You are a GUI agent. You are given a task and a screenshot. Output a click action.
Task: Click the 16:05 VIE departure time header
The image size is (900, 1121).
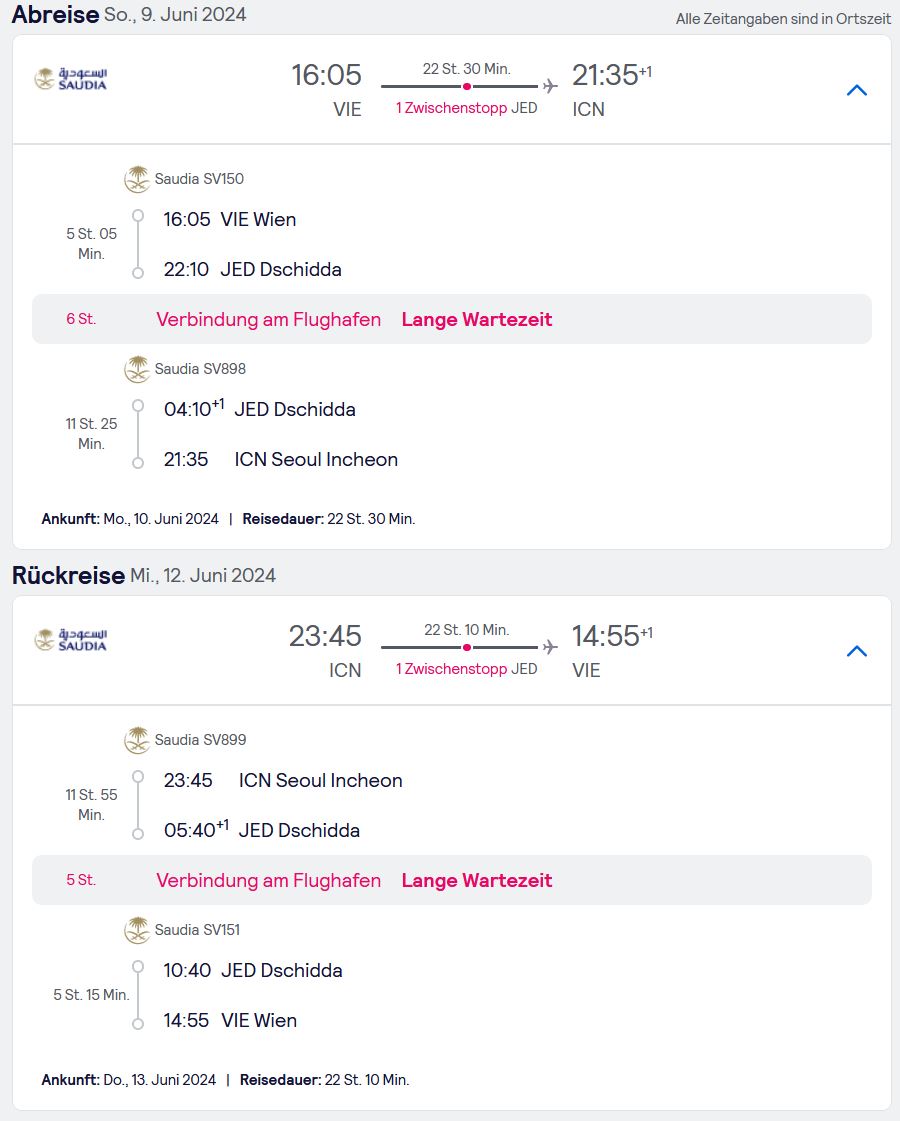[326, 75]
